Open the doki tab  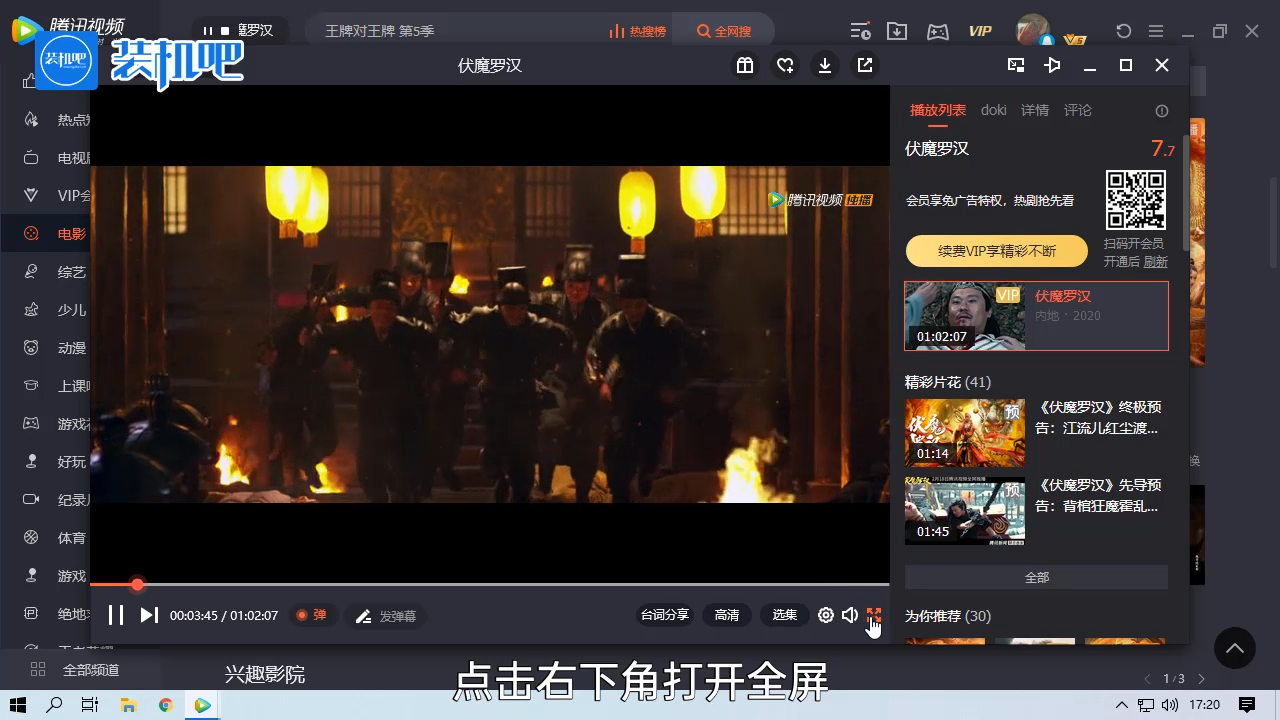(x=993, y=110)
